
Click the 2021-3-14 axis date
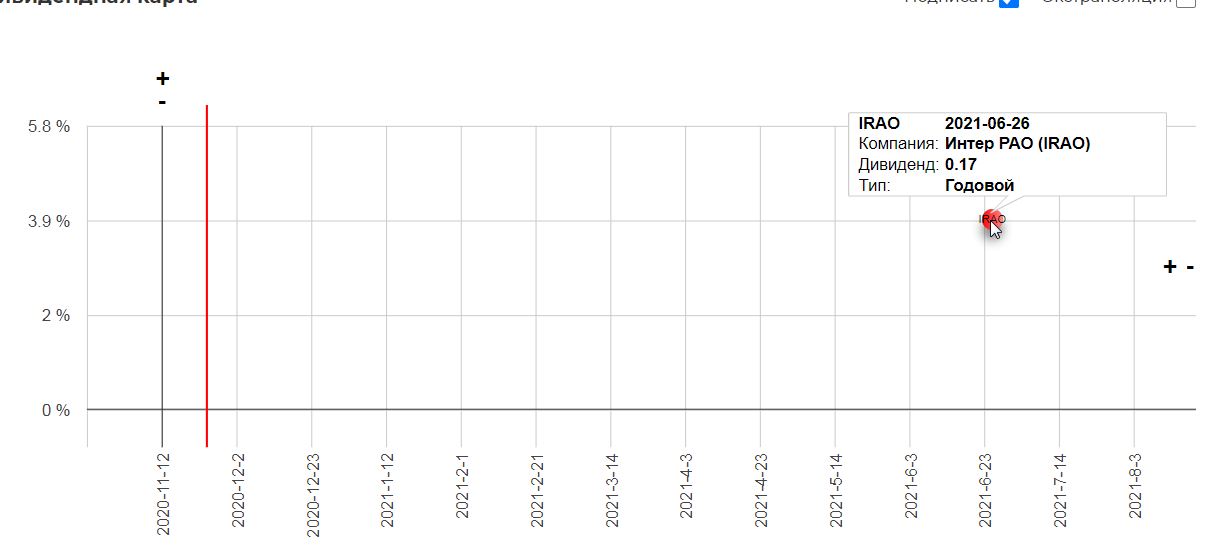coord(611,490)
